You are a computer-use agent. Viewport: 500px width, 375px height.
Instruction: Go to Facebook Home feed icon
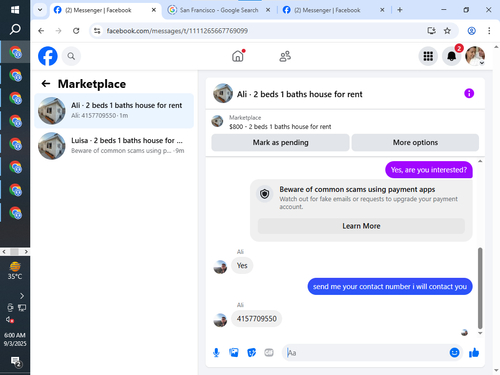[238, 56]
